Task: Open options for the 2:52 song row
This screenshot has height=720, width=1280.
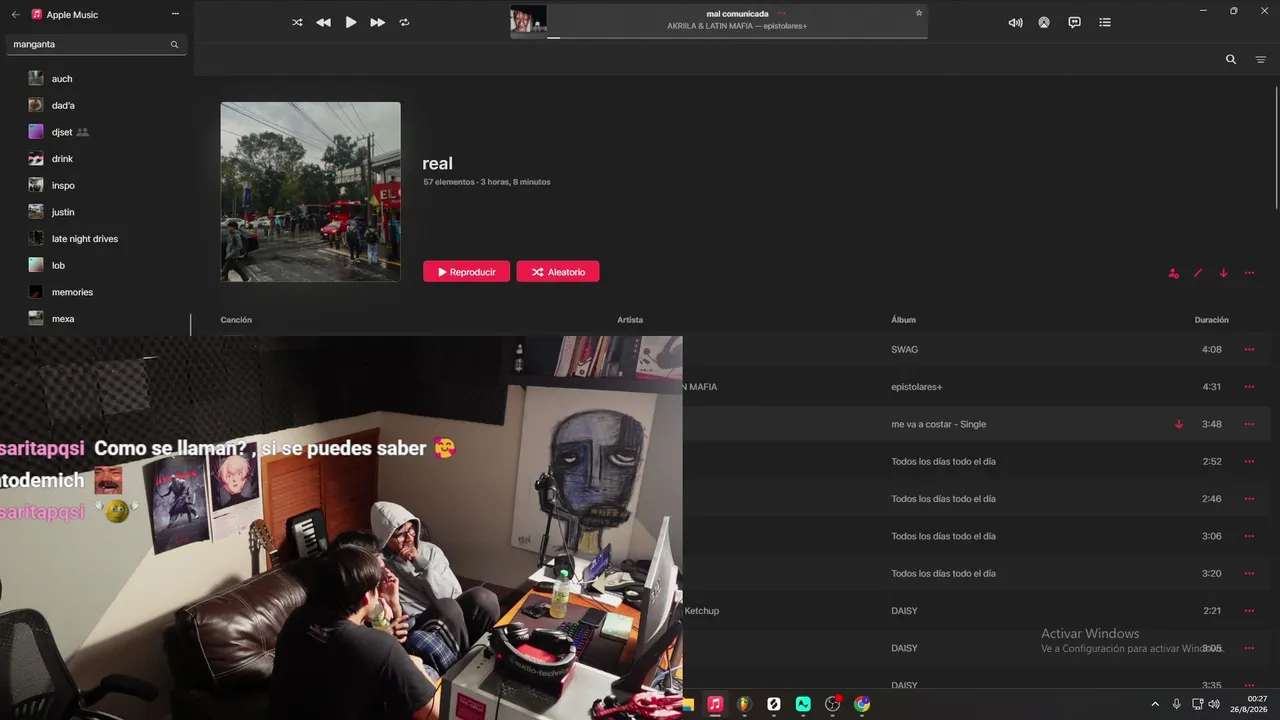Action: [x=1249, y=462]
